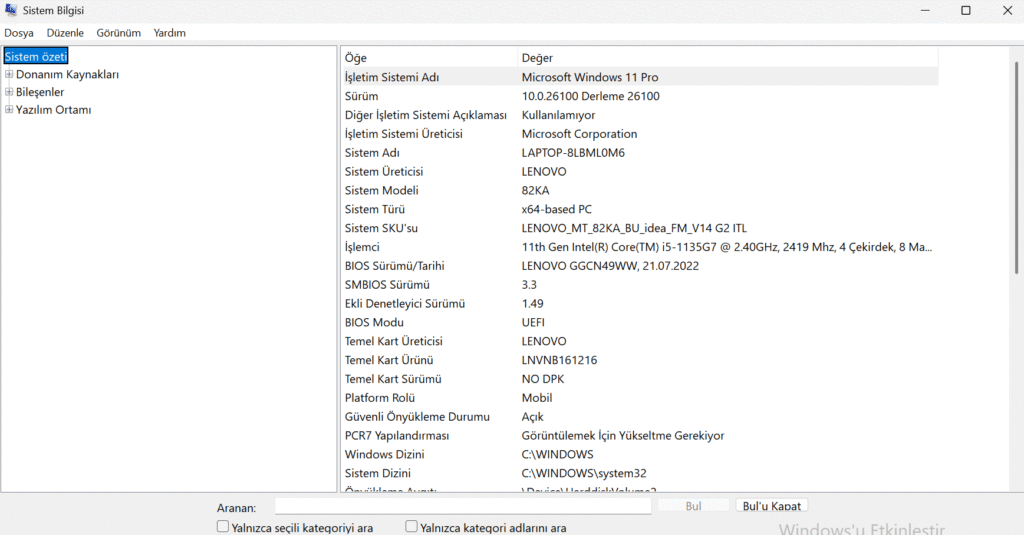
Task: Enable 'Yalnızca seçili kategoriyi ara' checkbox
Action: coord(223,527)
